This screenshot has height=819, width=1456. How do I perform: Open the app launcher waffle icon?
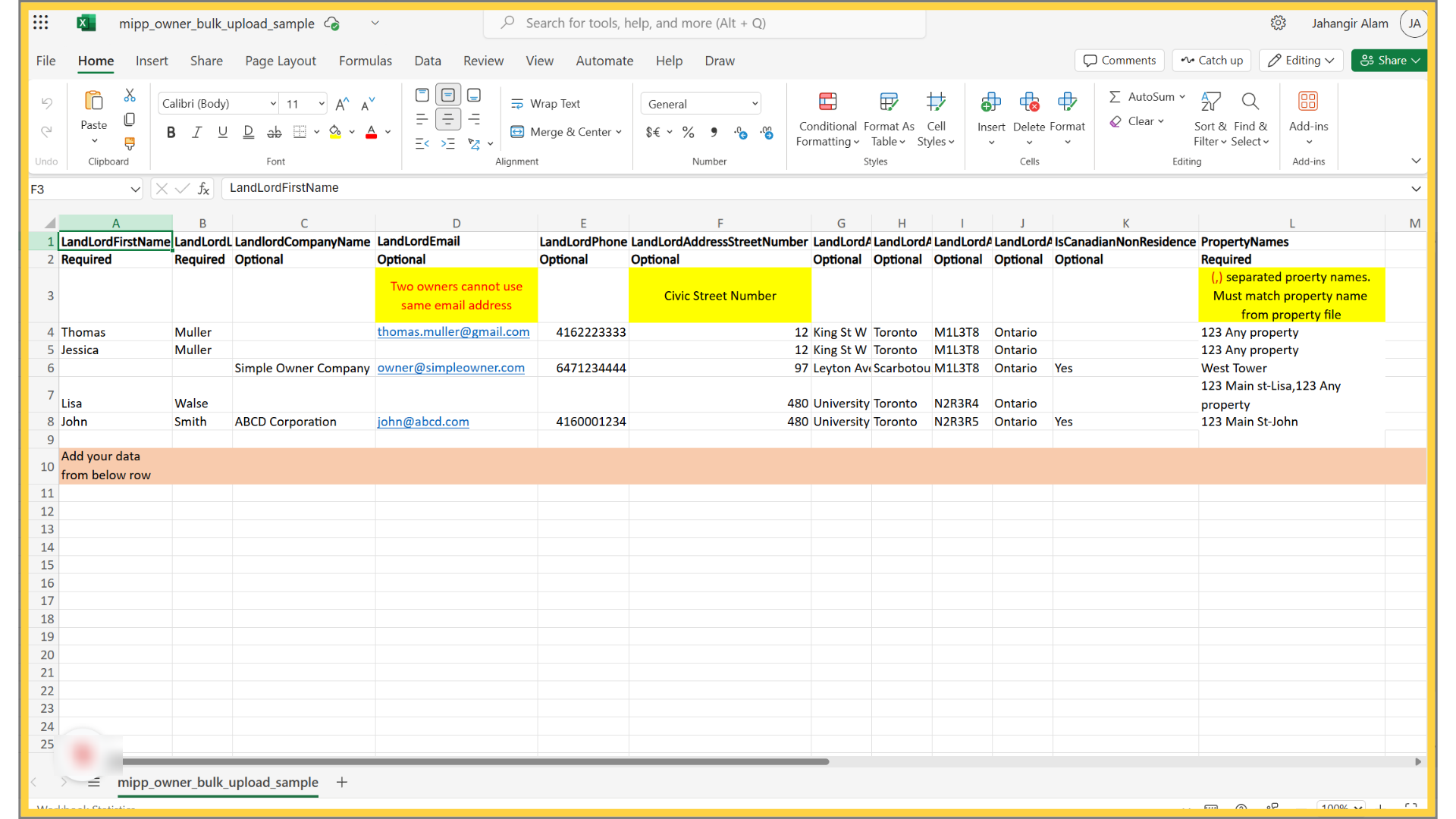[41, 23]
